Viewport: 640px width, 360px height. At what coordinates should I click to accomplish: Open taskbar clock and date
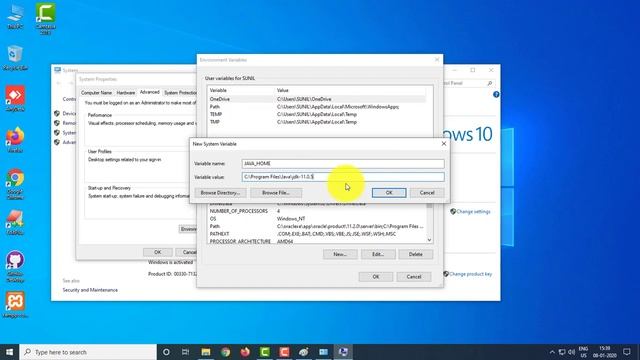click(x=605, y=352)
